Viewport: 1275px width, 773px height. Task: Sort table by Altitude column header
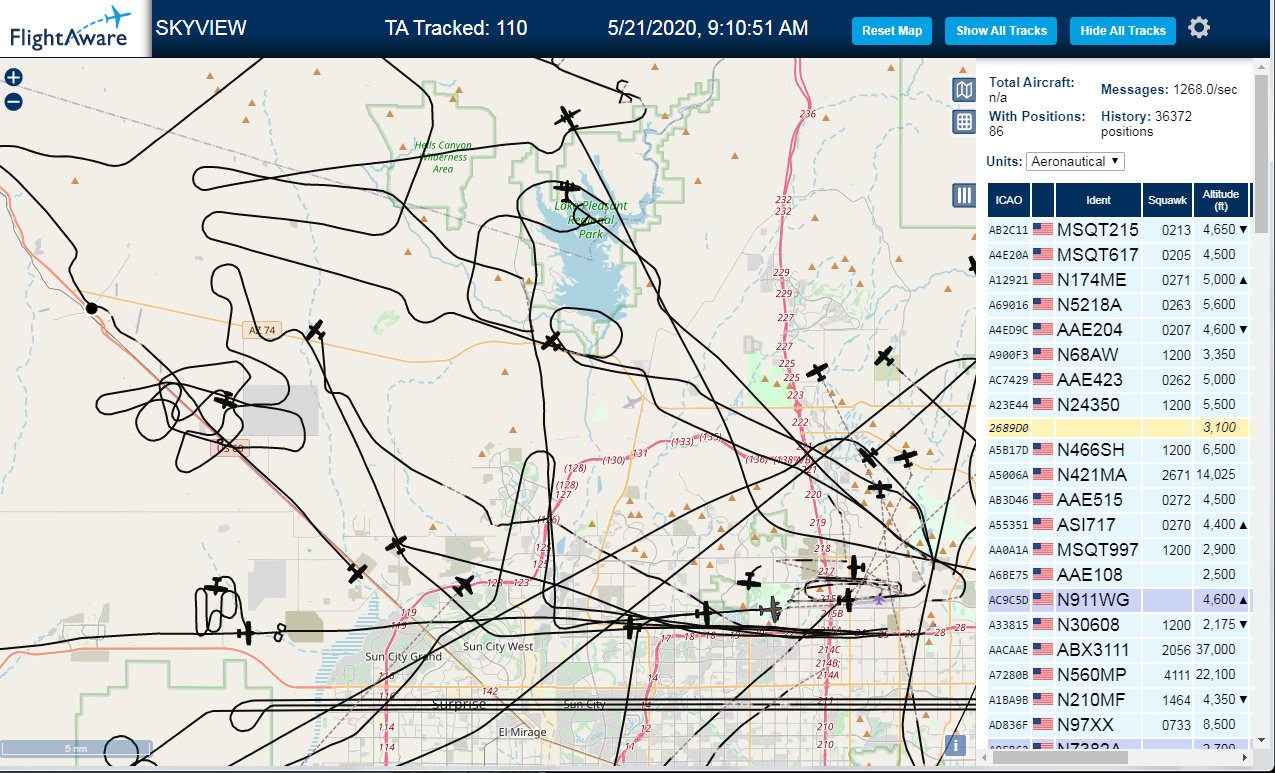click(x=1221, y=200)
